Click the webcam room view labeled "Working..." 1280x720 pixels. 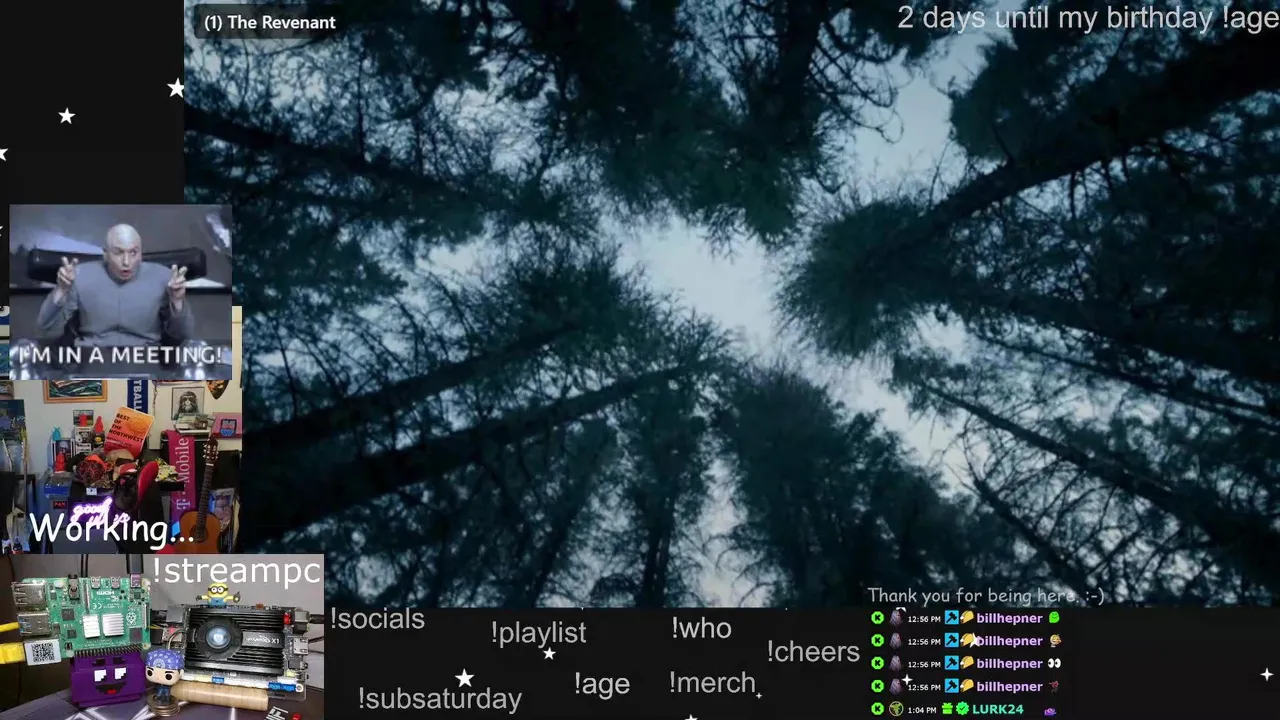pyautogui.click(x=120, y=467)
